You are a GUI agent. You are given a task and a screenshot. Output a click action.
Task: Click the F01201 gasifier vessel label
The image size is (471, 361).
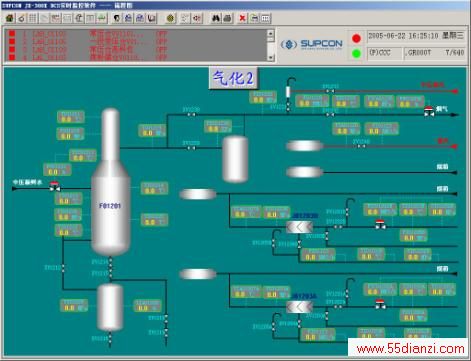click(110, 206)
